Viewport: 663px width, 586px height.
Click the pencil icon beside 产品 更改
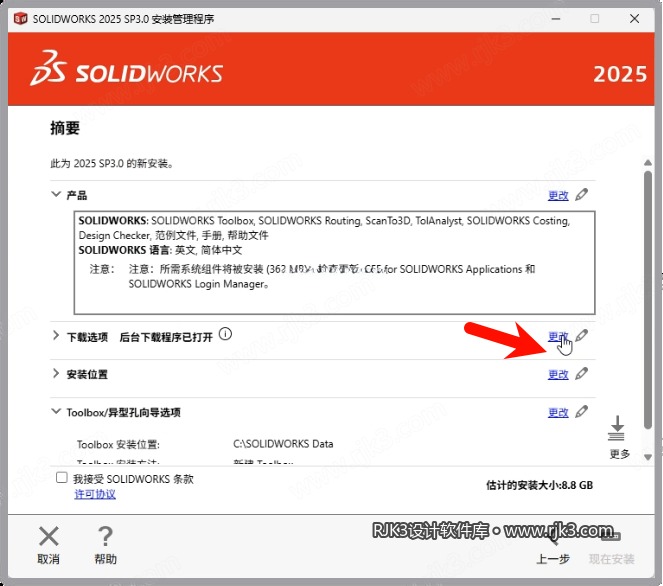point(582,194)
